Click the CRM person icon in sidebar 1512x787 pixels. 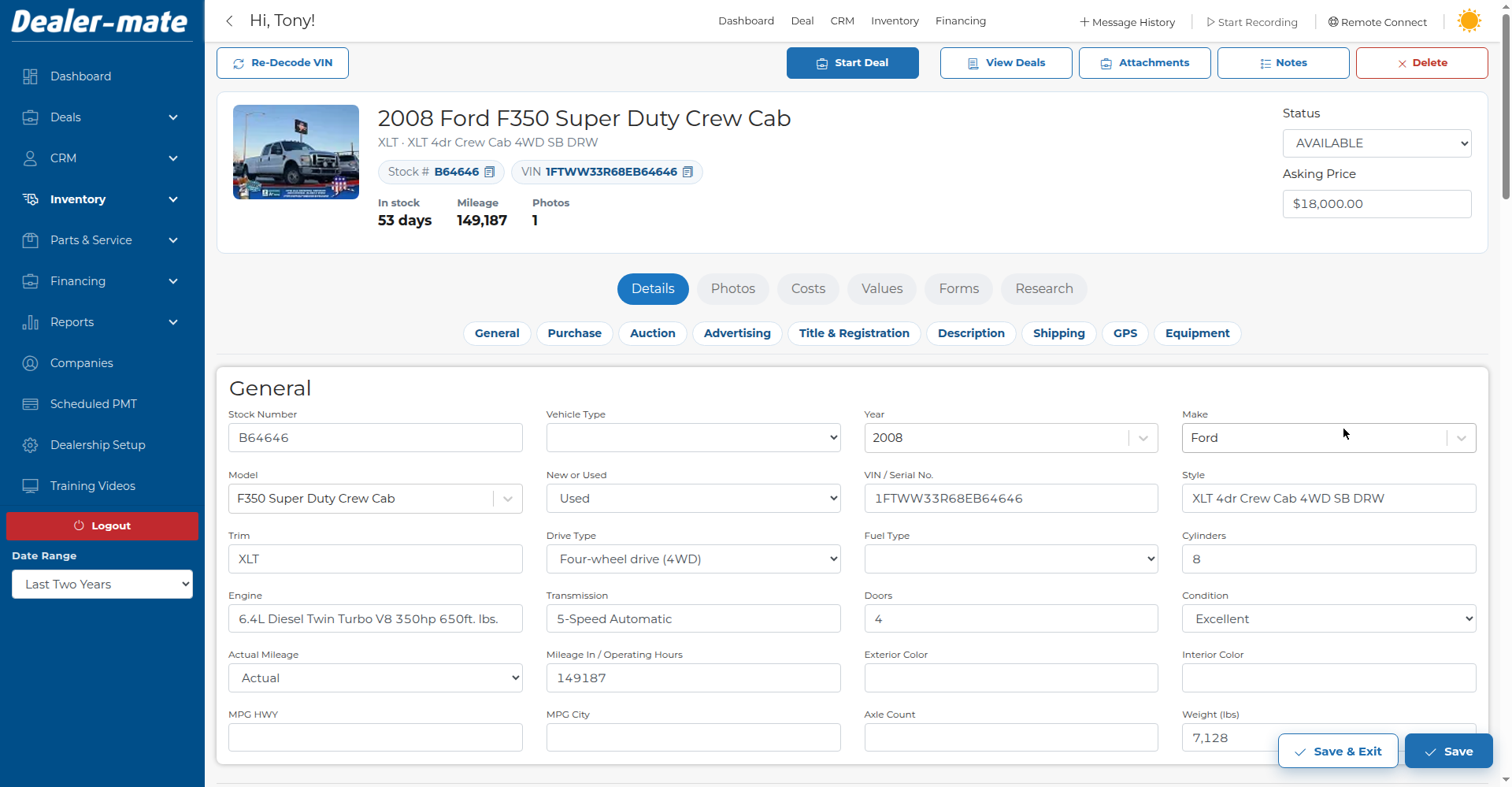30,158
